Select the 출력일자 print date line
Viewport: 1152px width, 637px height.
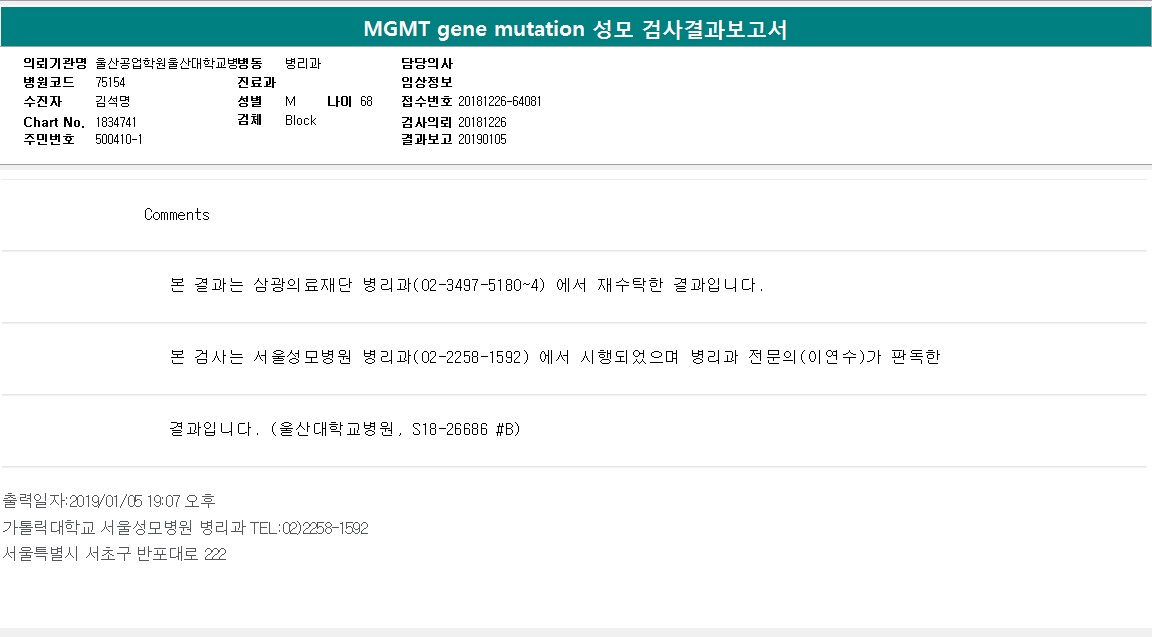(x=109, y=500)
